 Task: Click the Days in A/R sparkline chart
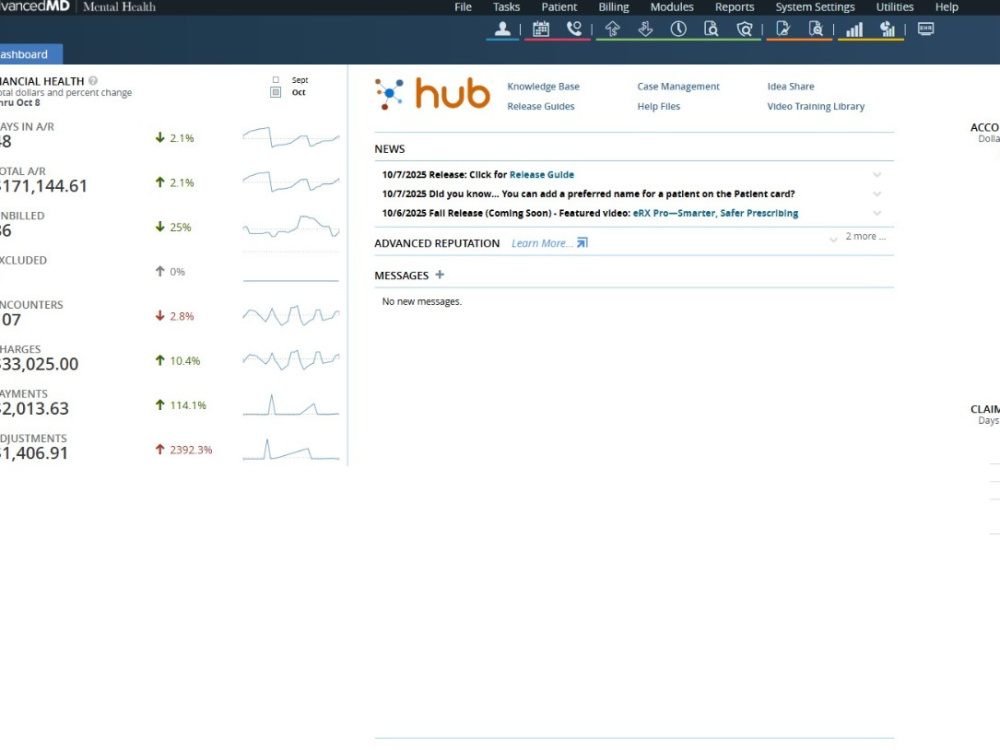[291, 138]
